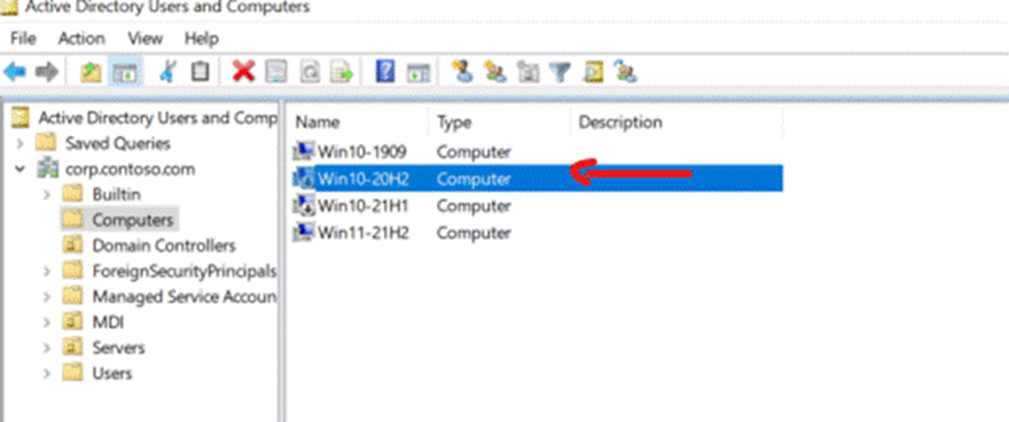Click the Computer type cell for Win11-21H2
1009x422 pixels.
pyautogui.click(x=474, y=233)
